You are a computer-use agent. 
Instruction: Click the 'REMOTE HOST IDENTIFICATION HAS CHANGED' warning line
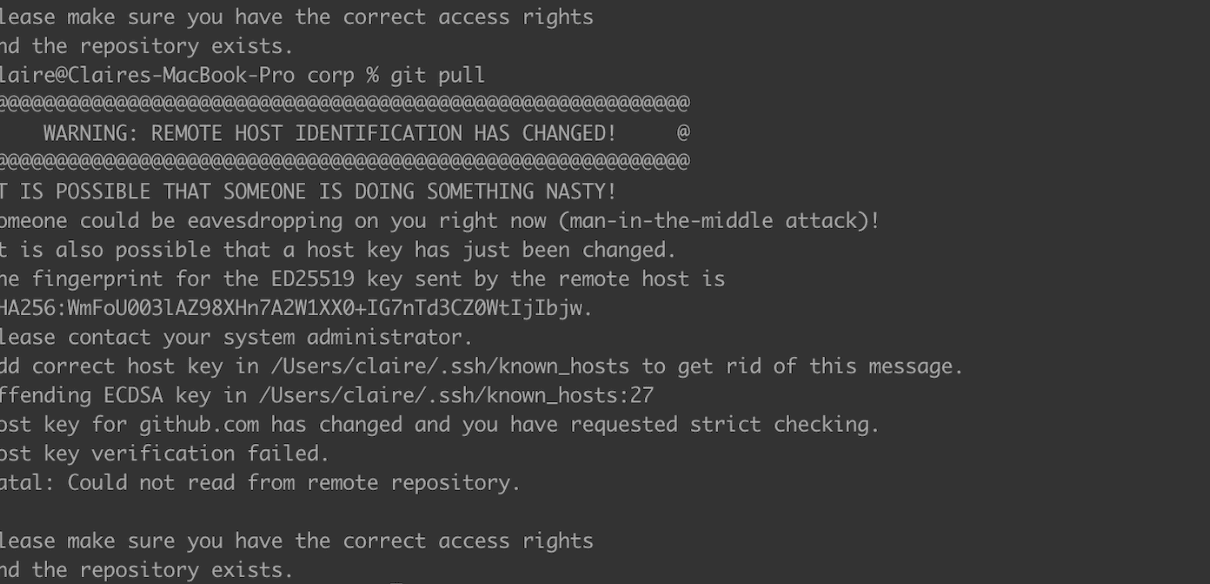[330, 133]
